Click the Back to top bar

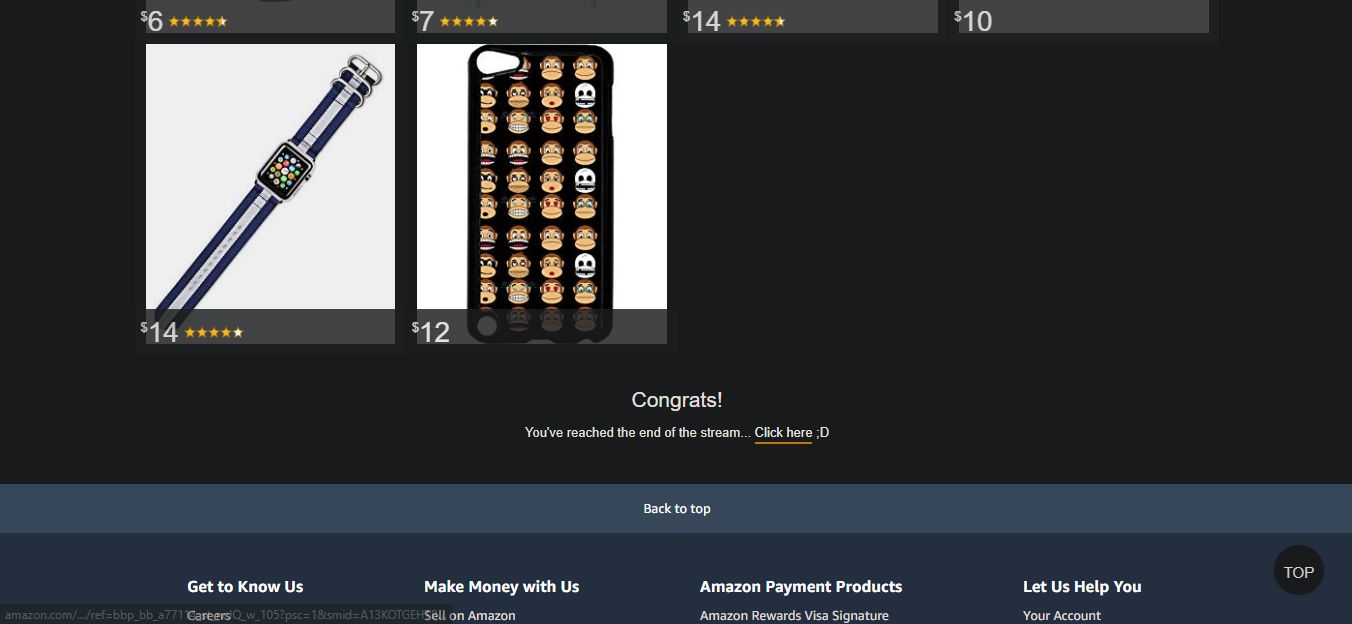pyautogui.click(x=676, y=508)
